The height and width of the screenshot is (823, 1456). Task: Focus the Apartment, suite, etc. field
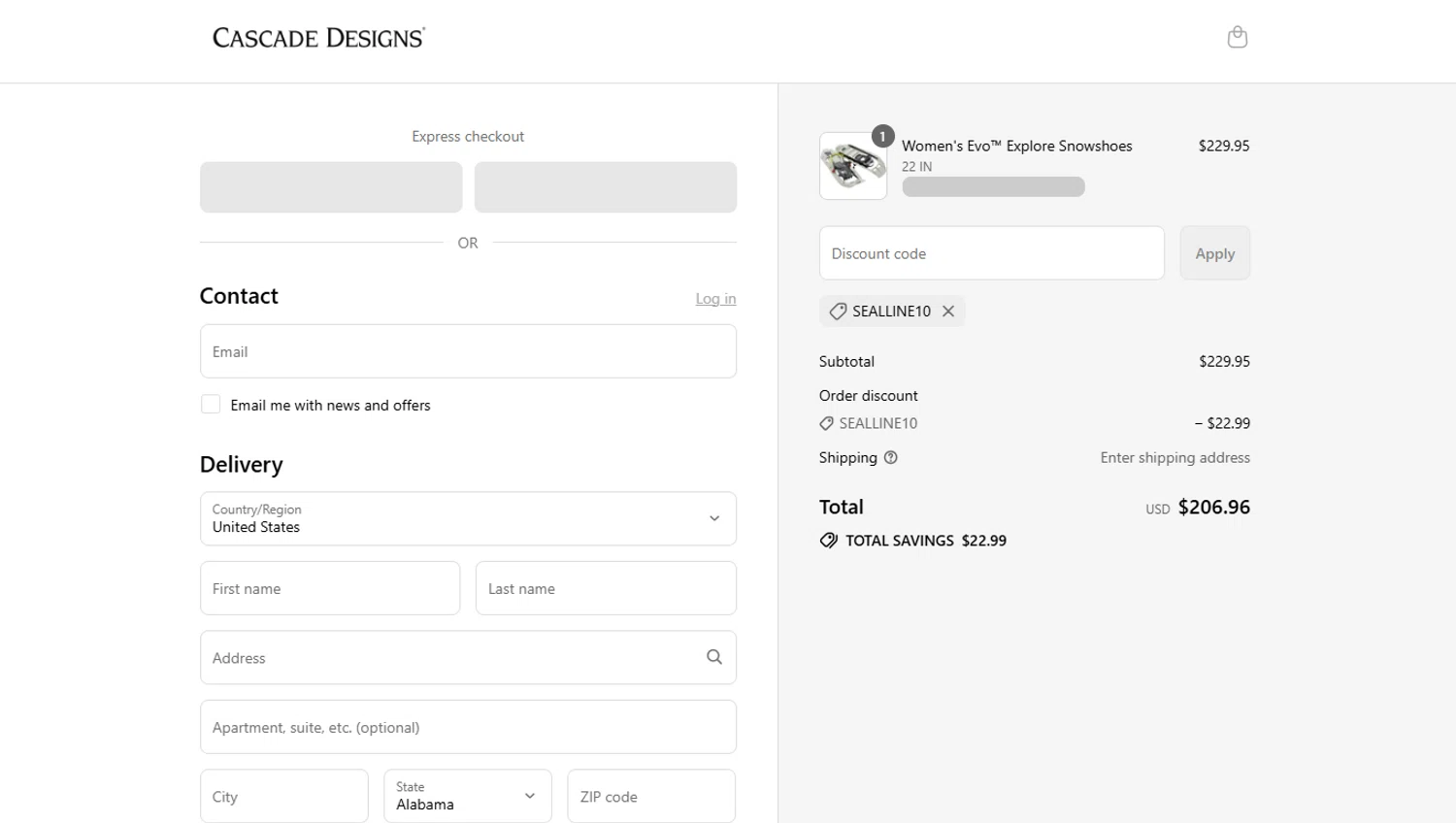pyautogui.click(x=468, y=727)
